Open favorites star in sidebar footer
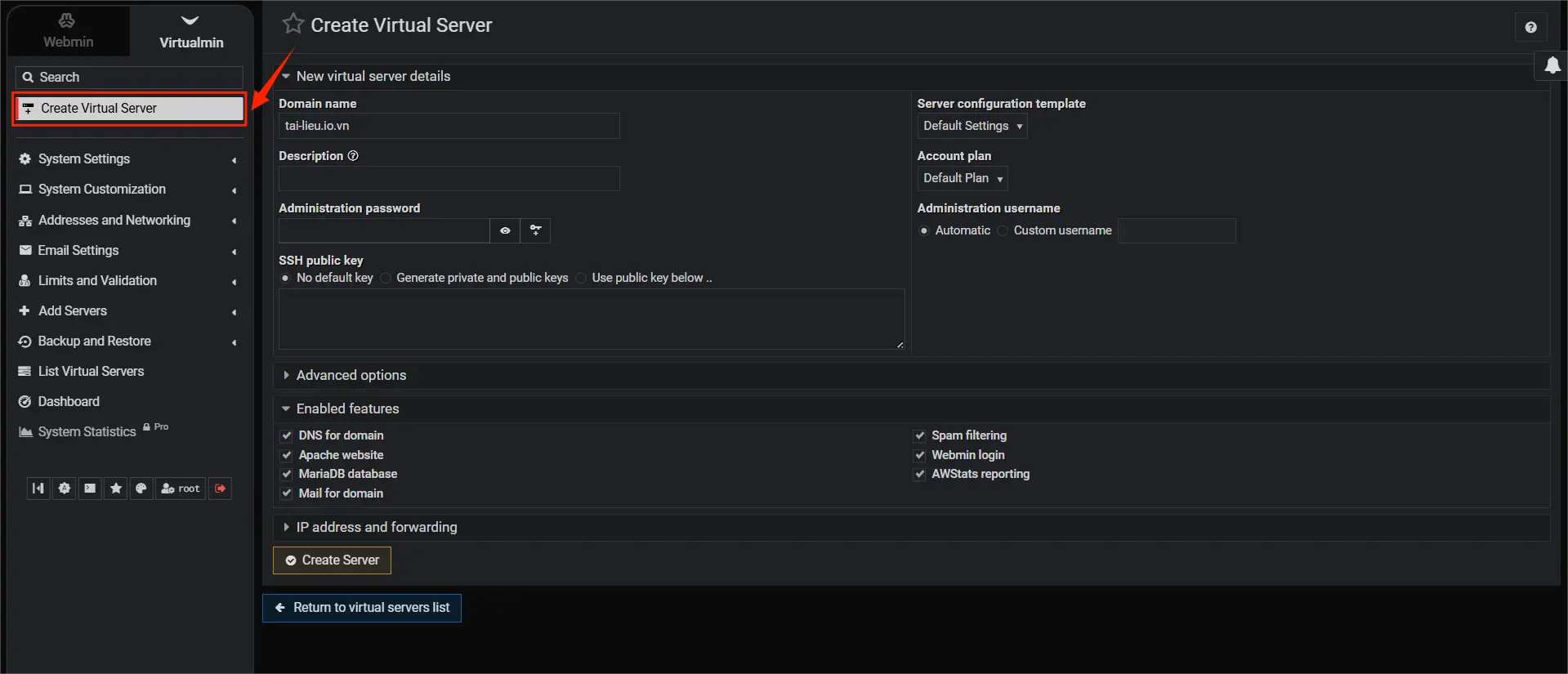 [116, 489]
